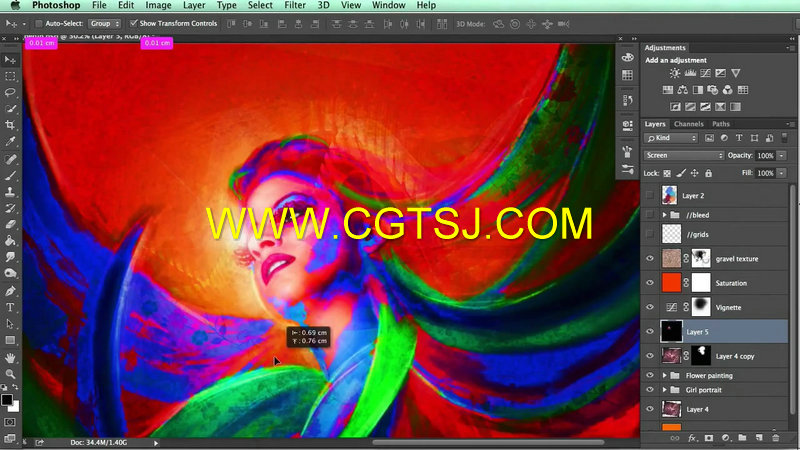Select the Zoom tool
Image resolution: width=800 pixels, height=450 pixels.
coord(10,374)
